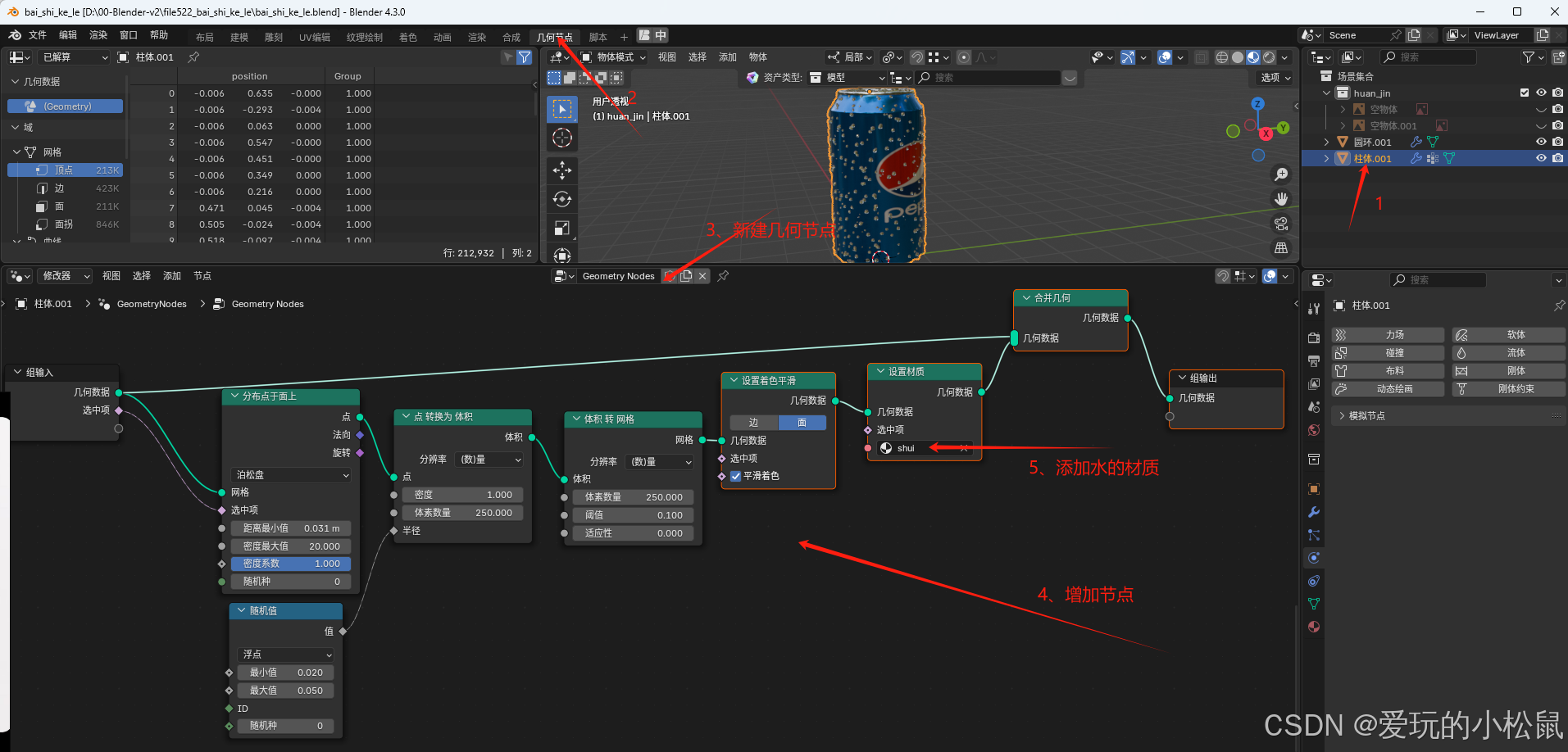The height and width of the screenshot is (752, 1568).
Task: Click the 软体 physics button
Action: [x=1508, y=335]
